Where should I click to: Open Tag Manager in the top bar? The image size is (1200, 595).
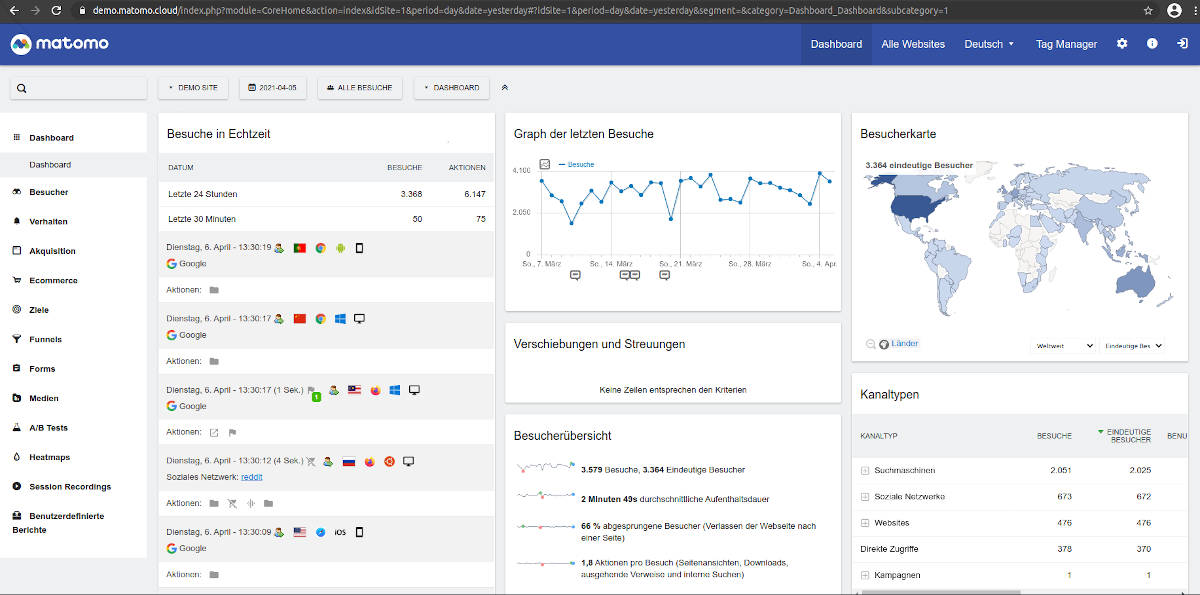(1066, 44)
